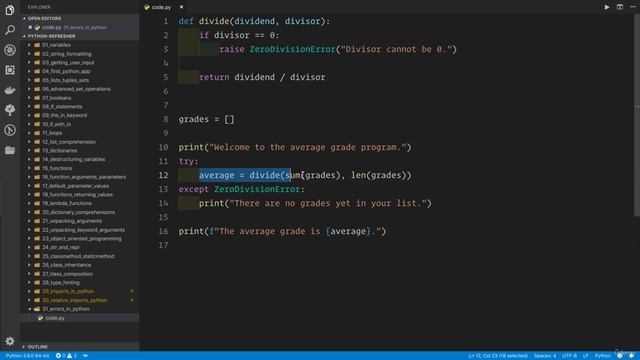640x360 pixels.
Task: Expand the 15_functions folder
Action: [29, 168]
